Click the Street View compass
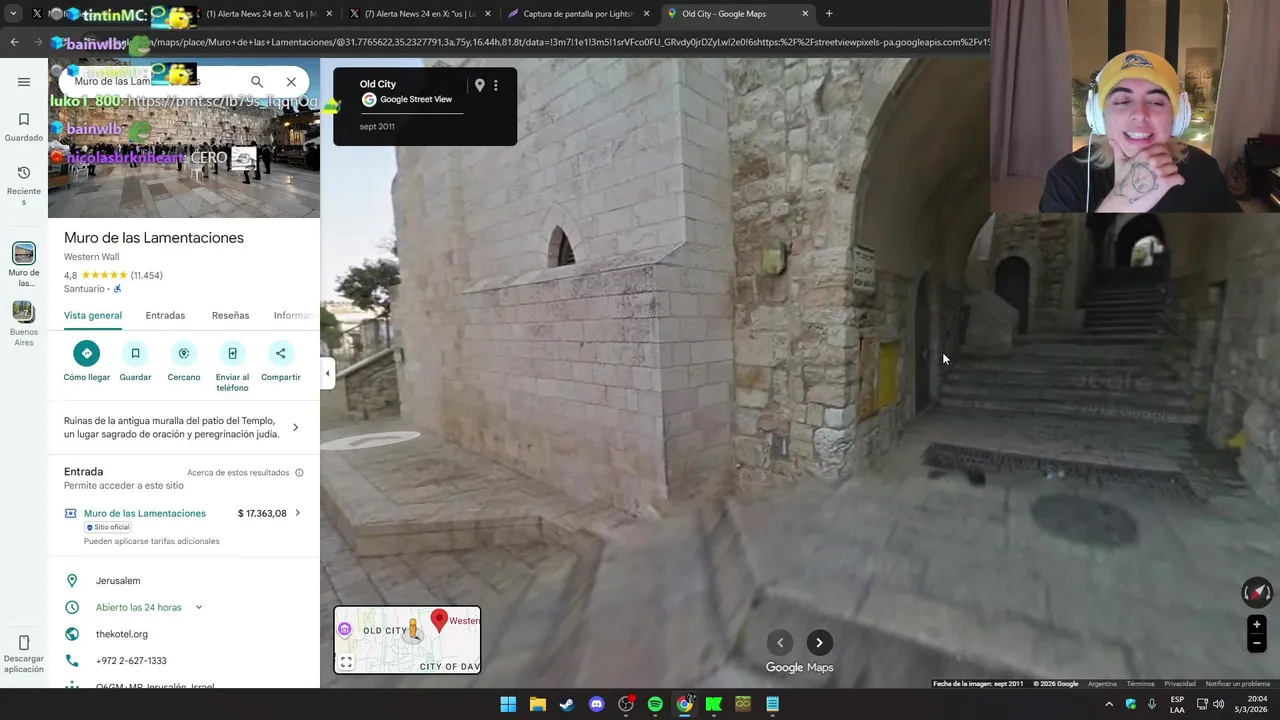 1257,593
